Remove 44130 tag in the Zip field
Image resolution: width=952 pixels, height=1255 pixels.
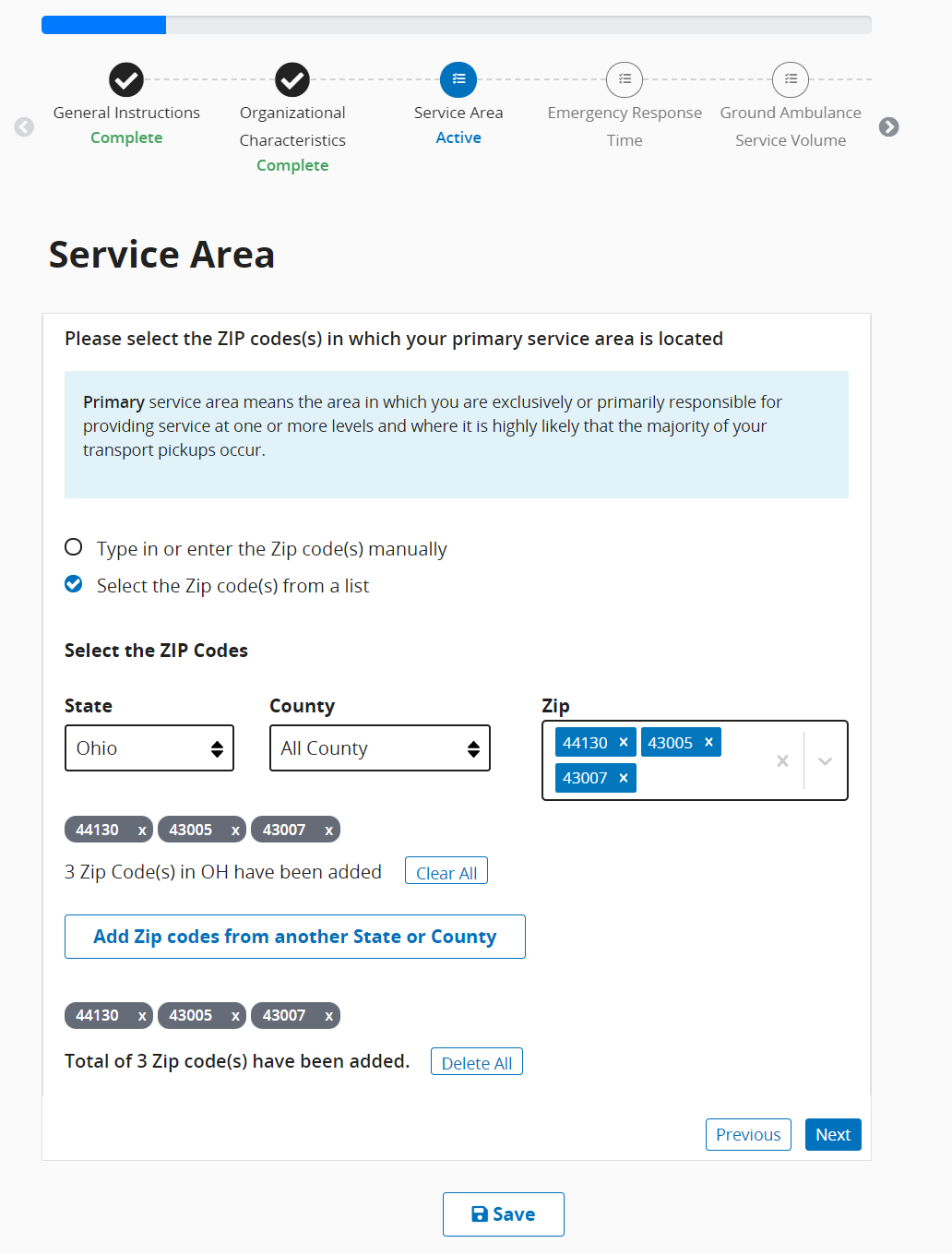pyautogui.click(x=624, y=743)
